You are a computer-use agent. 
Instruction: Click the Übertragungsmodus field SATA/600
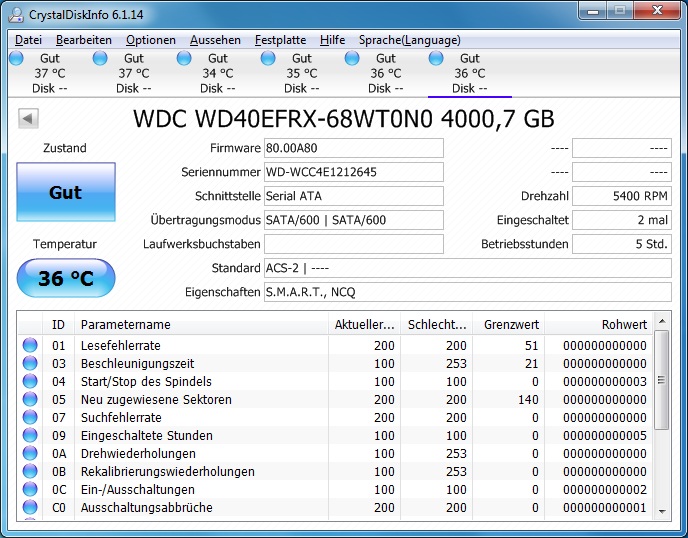pos(354,220)
